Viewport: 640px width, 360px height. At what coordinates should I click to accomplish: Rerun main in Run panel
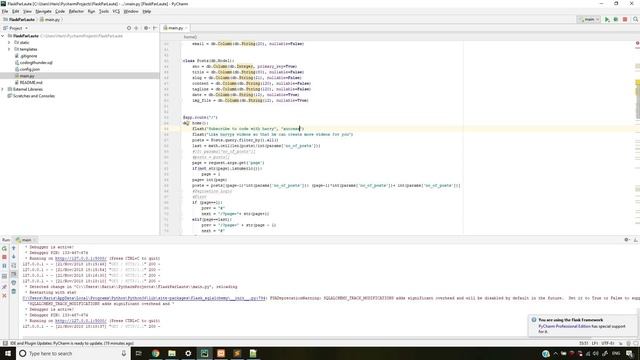[x=4, y=249]
